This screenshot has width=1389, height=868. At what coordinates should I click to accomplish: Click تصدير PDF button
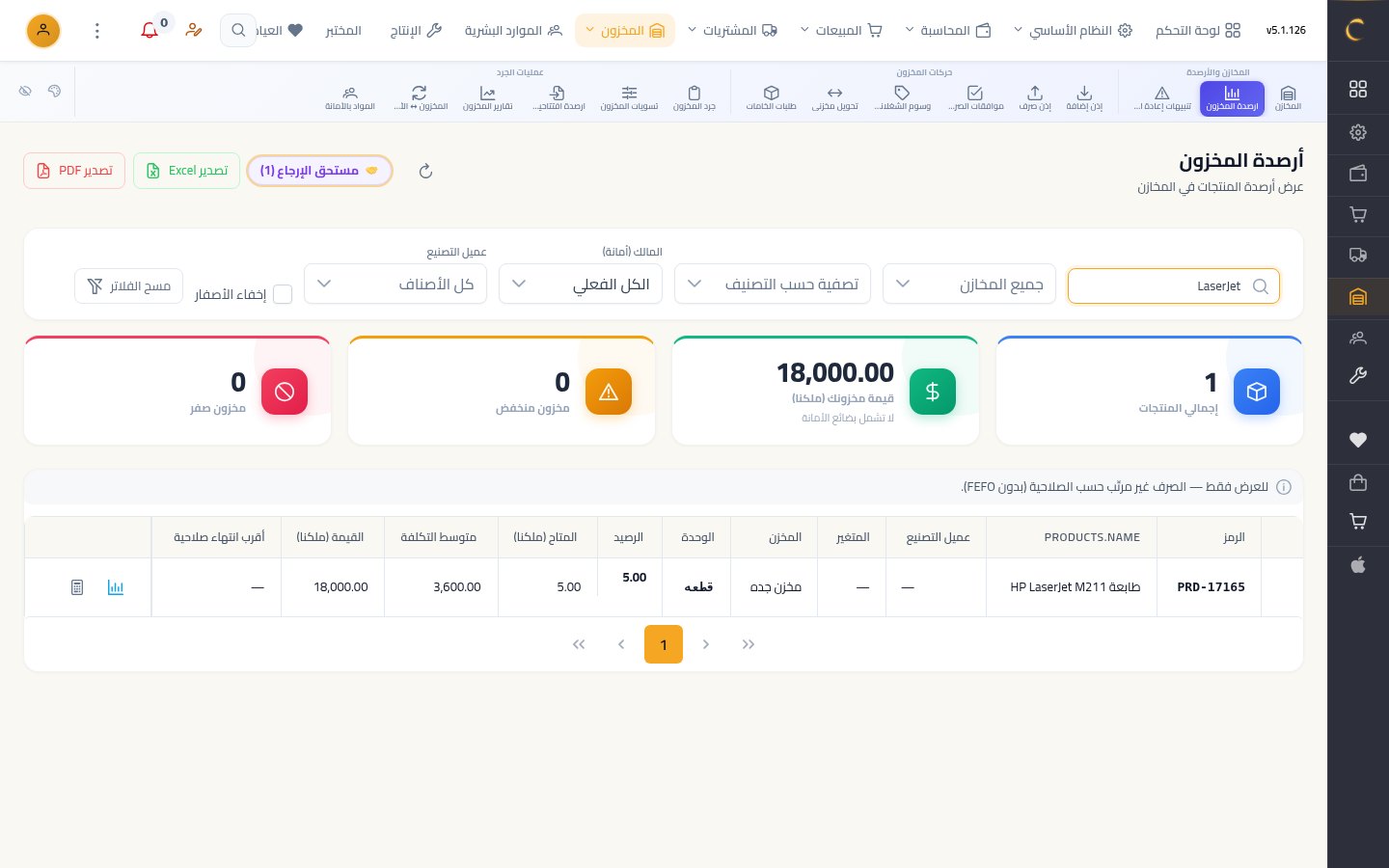(x=74, y=171)
